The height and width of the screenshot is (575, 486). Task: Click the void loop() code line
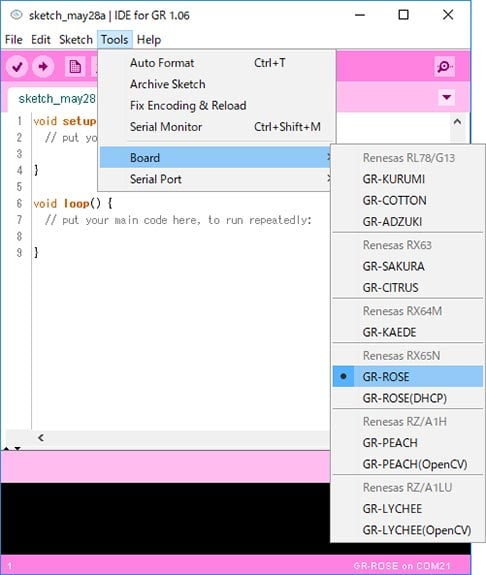[73, 203]
